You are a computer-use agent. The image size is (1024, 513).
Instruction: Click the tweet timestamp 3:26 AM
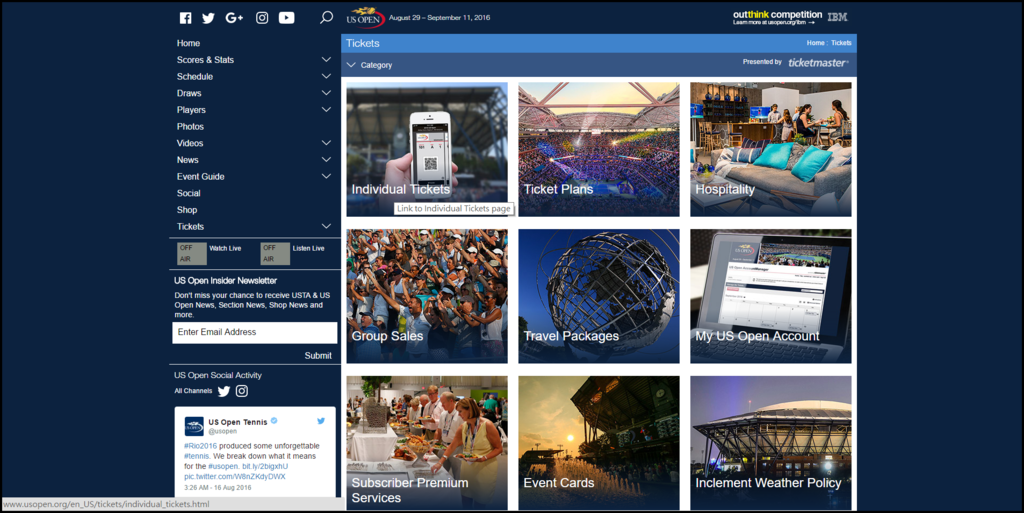pos(217,488)
